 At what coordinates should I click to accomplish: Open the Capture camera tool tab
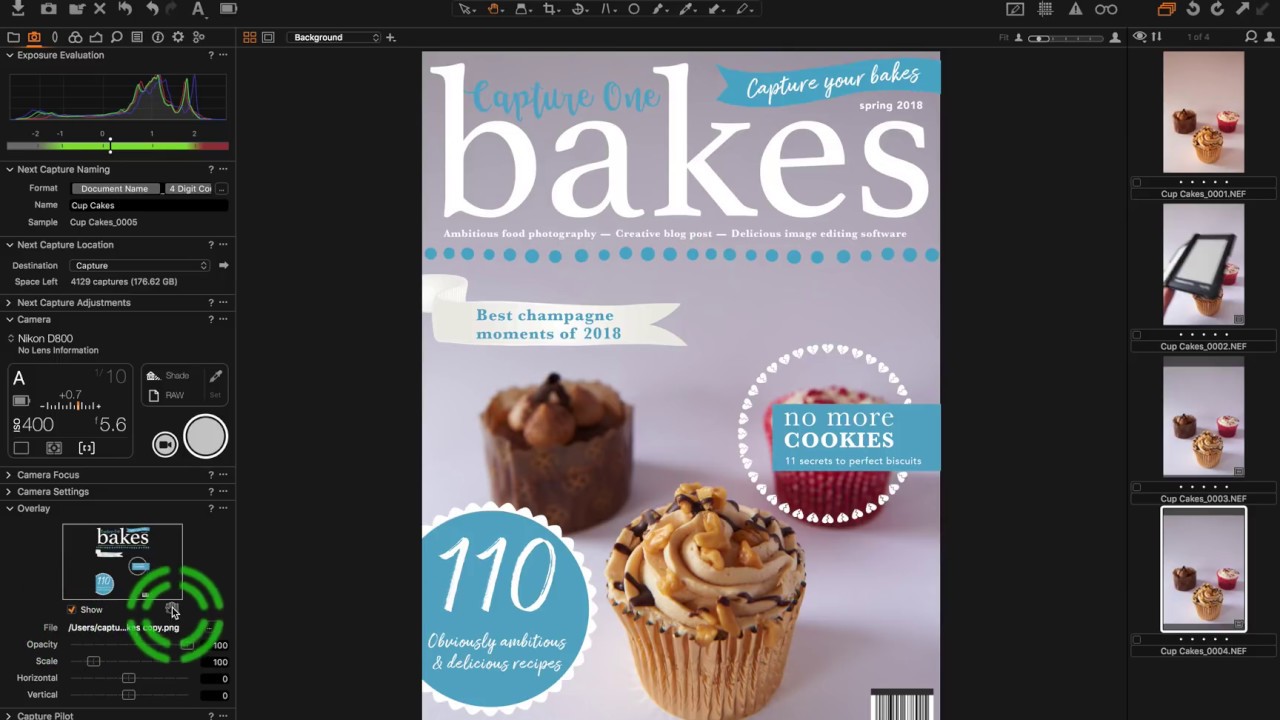pyautogui.click(x=34, y=37)
